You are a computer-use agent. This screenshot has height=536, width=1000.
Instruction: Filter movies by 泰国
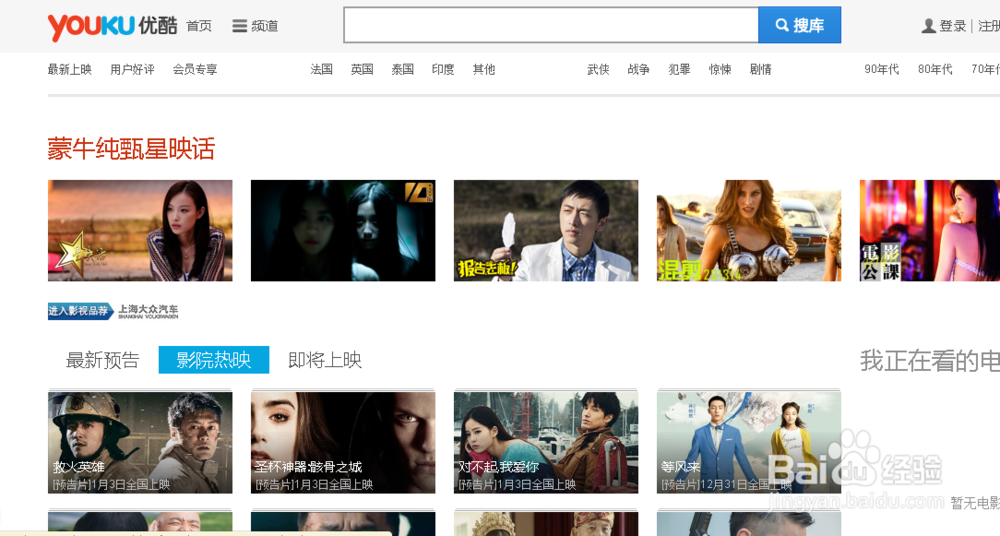(x=402, y=69)
